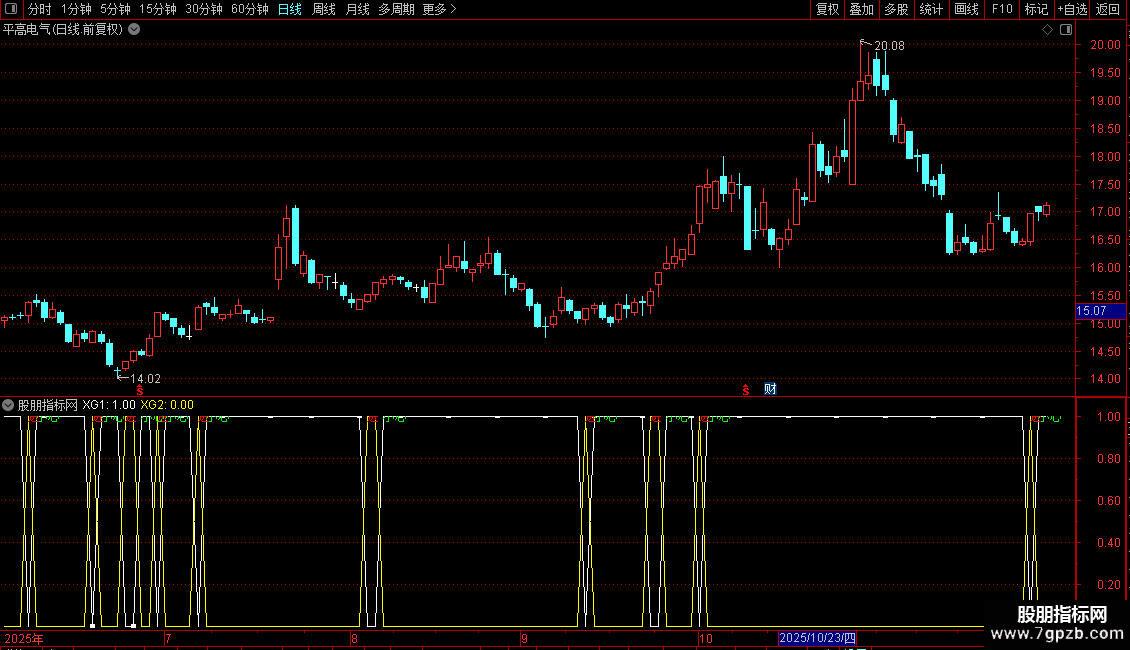Viewport: 1130px width, 650px height.
Task: Click month 7 marker on time axis
Action: [168, 638]
